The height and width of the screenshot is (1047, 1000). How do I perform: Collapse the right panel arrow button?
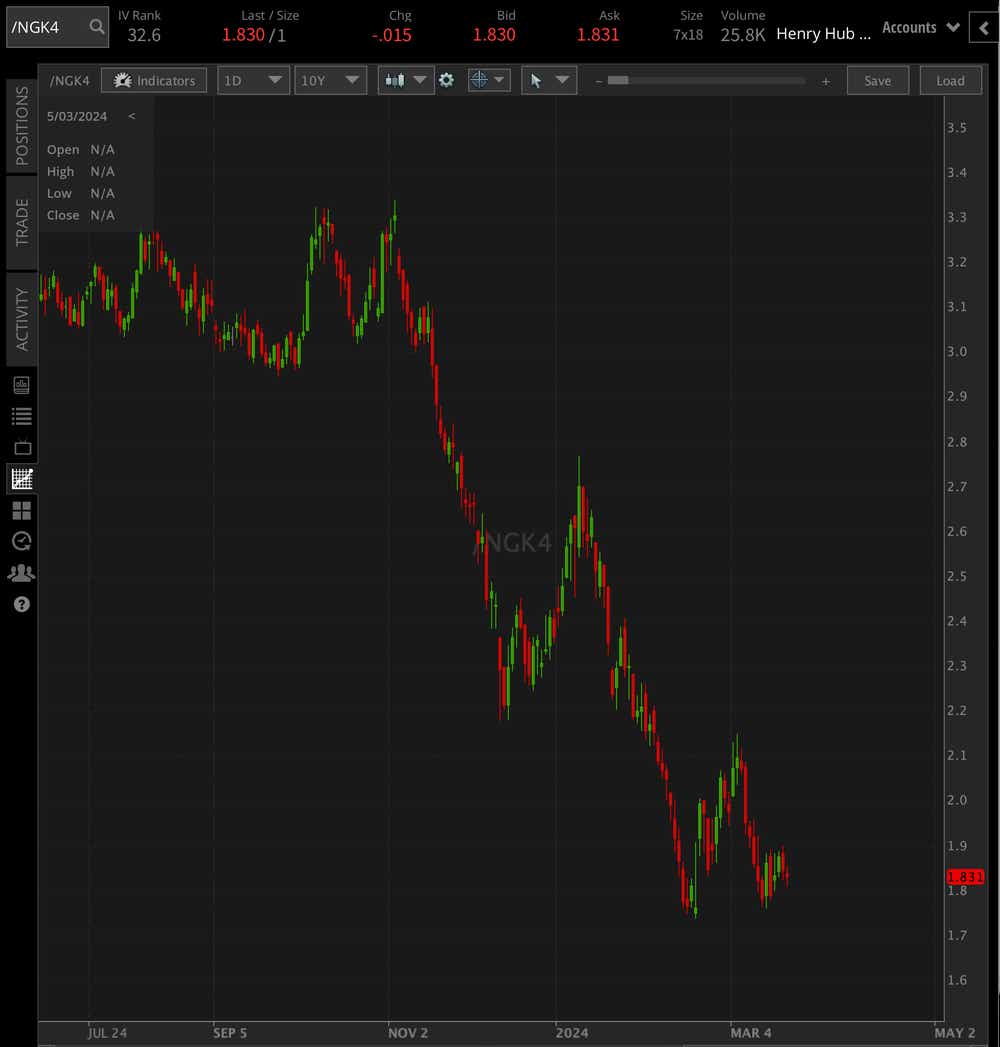coord(984,28)
